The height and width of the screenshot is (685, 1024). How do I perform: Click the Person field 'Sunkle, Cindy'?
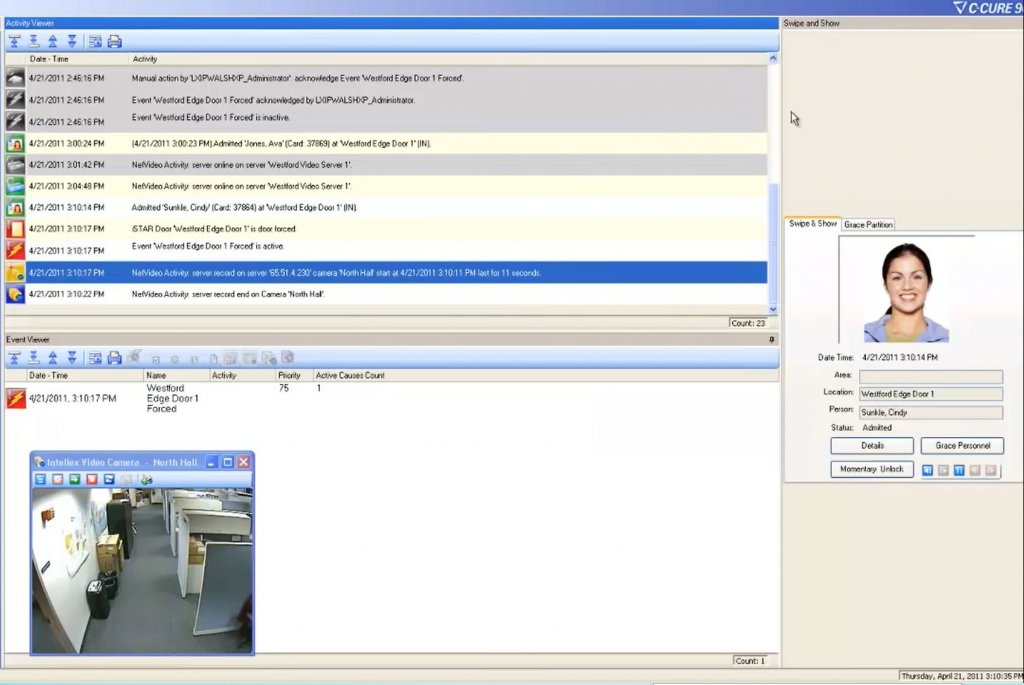931,412
